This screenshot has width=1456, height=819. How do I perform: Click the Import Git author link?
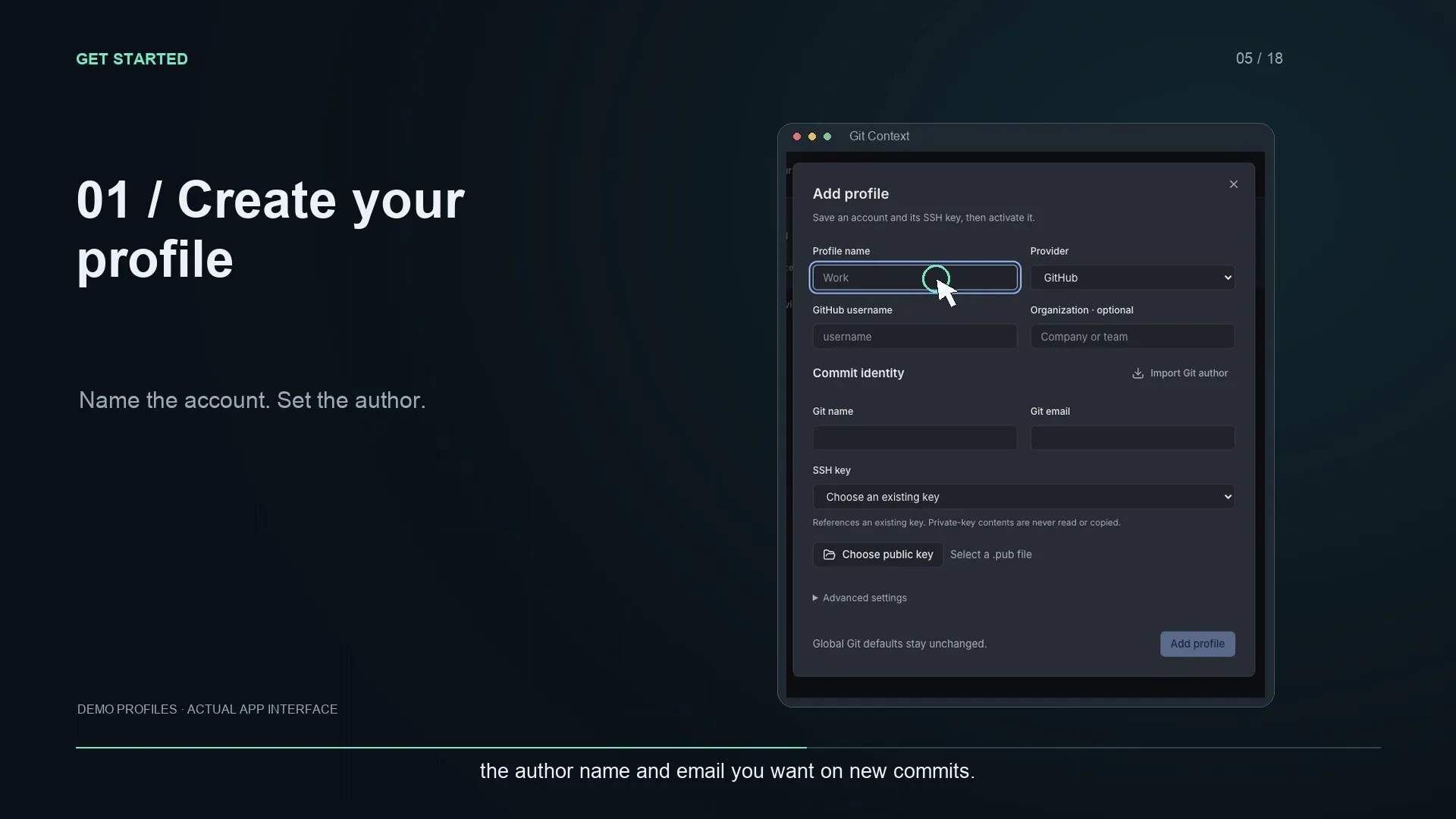coord(1180,373)
